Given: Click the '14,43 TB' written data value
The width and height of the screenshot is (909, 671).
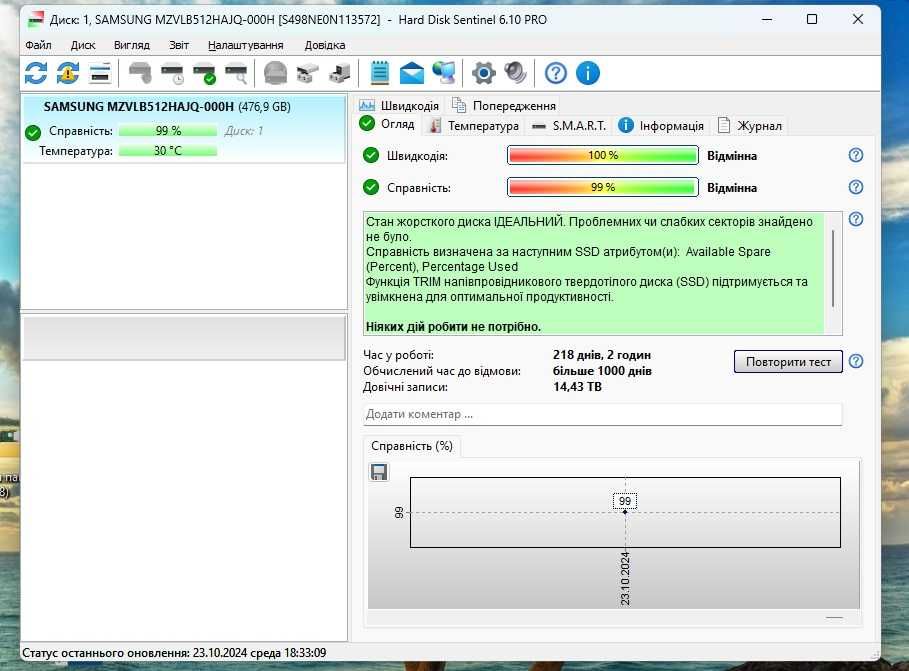Looking at the screenshot, I should pos(577,387).
